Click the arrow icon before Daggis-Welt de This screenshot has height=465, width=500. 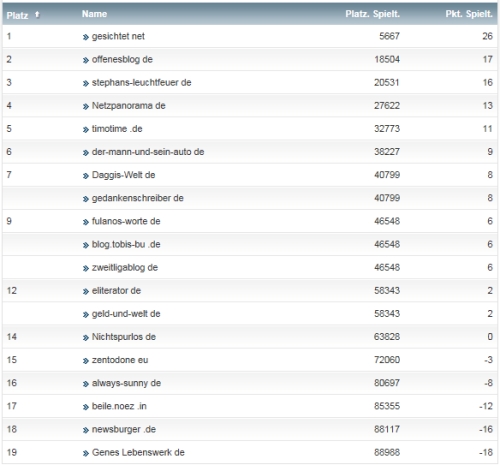click(86, 176)
